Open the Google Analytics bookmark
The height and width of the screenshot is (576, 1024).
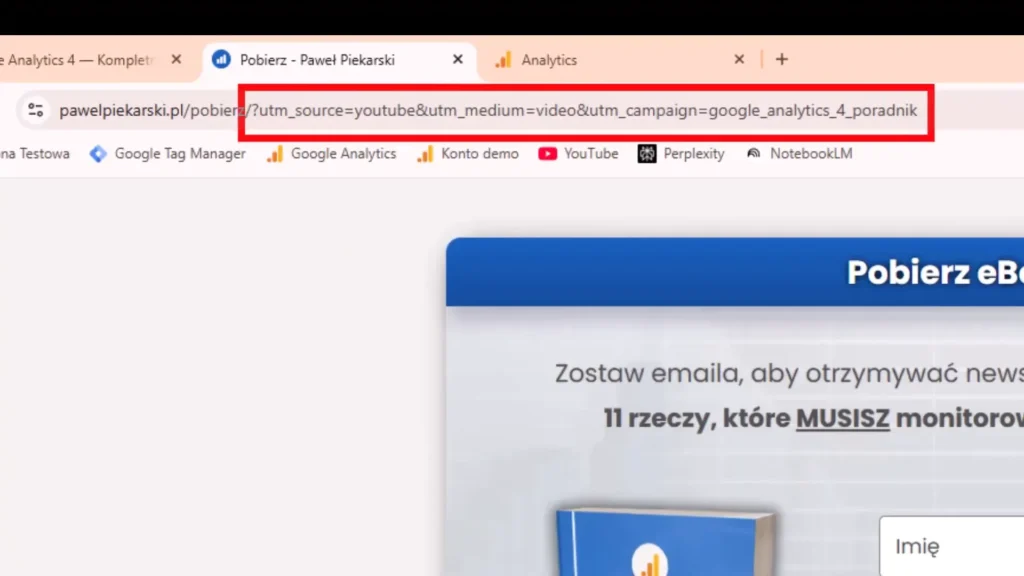[332, 154]
